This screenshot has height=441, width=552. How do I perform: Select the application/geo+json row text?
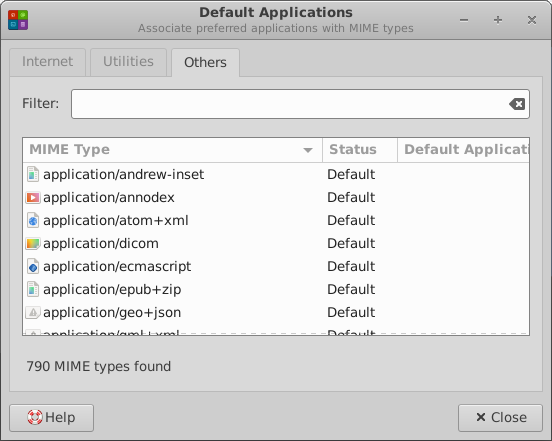coord(112,313)
